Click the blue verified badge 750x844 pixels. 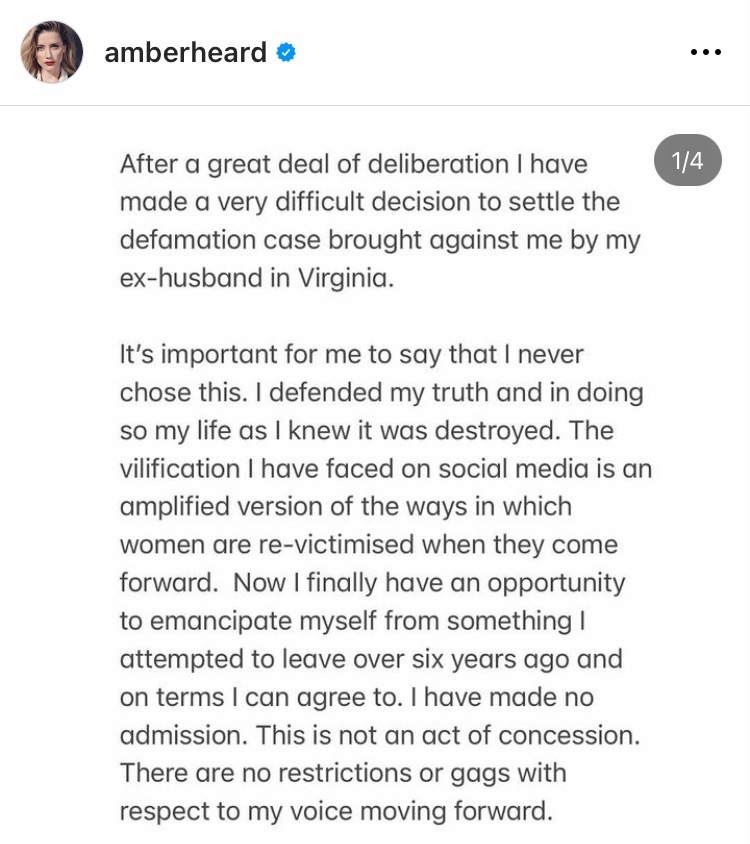click(x=286, y=52)
